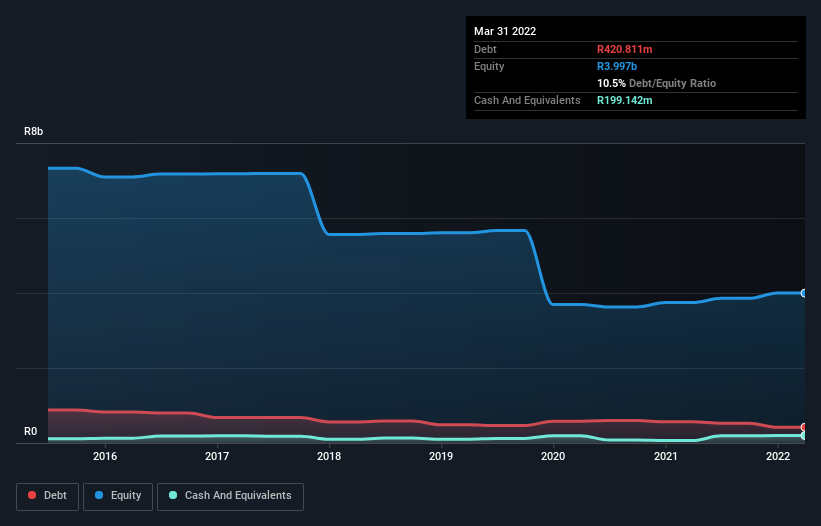Click the 10.5% Debt/Equity Ratio text
The height and width of the screenshot is (526, 821).
[657, 83]
